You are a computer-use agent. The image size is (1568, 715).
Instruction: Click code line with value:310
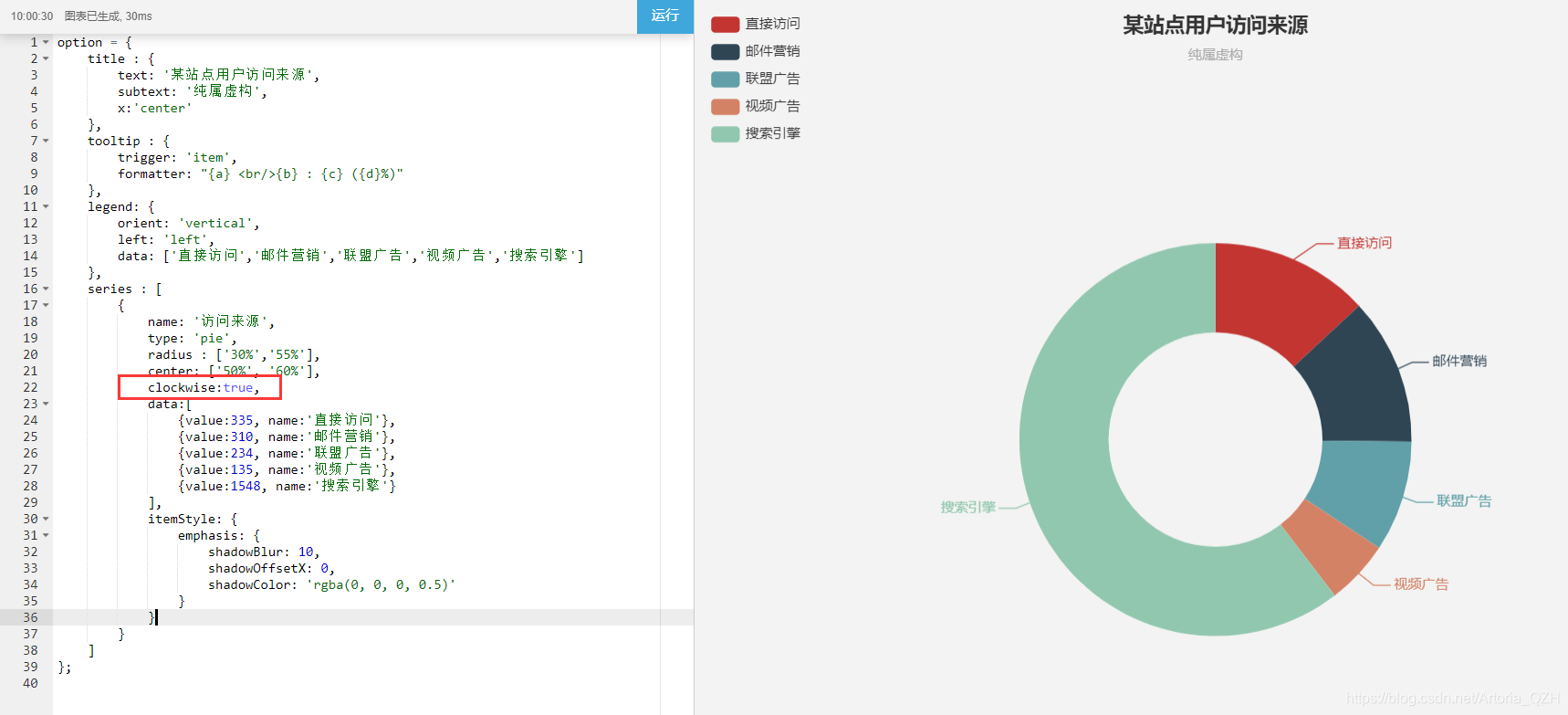287,436
